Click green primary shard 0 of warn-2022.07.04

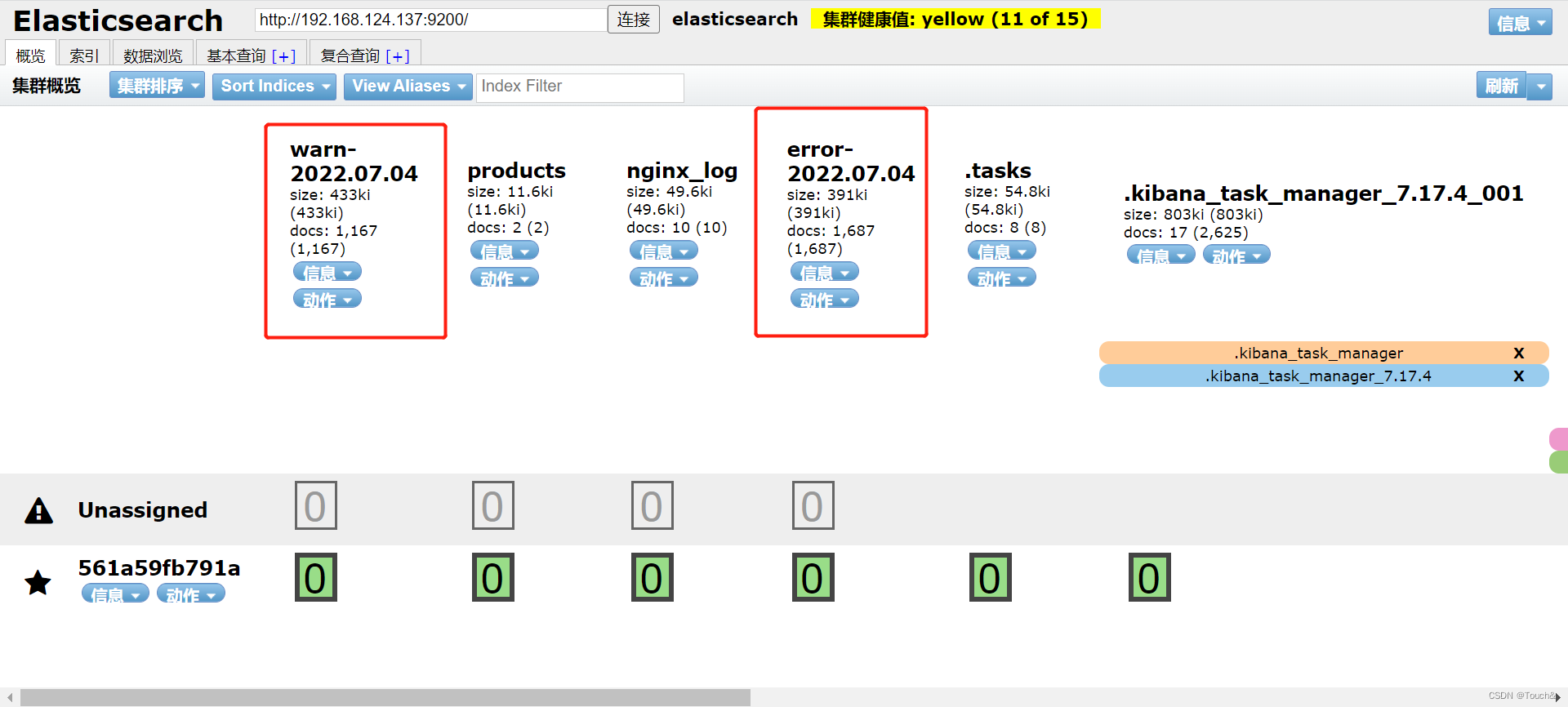coord(315,577)
